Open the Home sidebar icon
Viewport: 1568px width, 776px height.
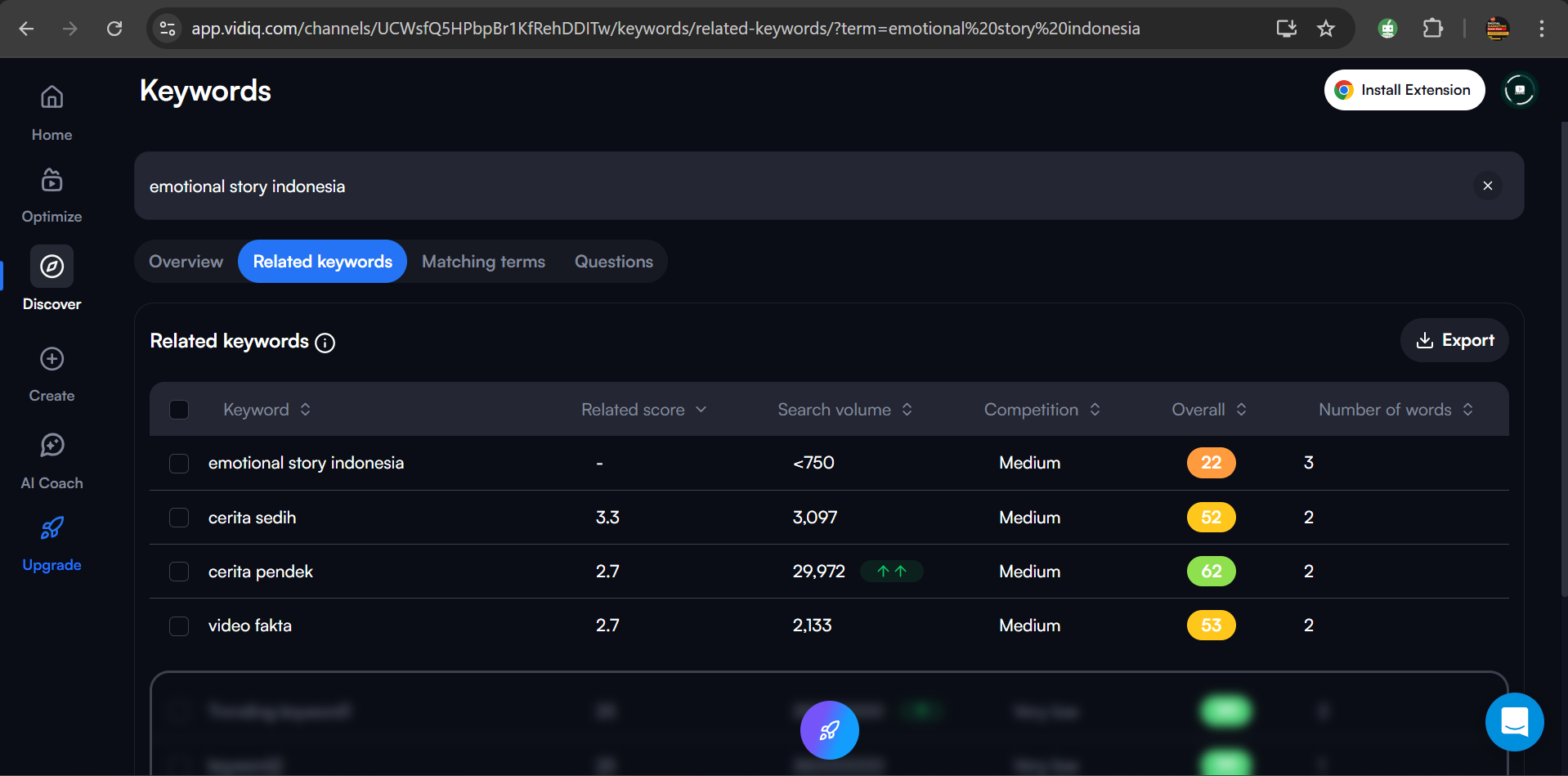point(52,98)
